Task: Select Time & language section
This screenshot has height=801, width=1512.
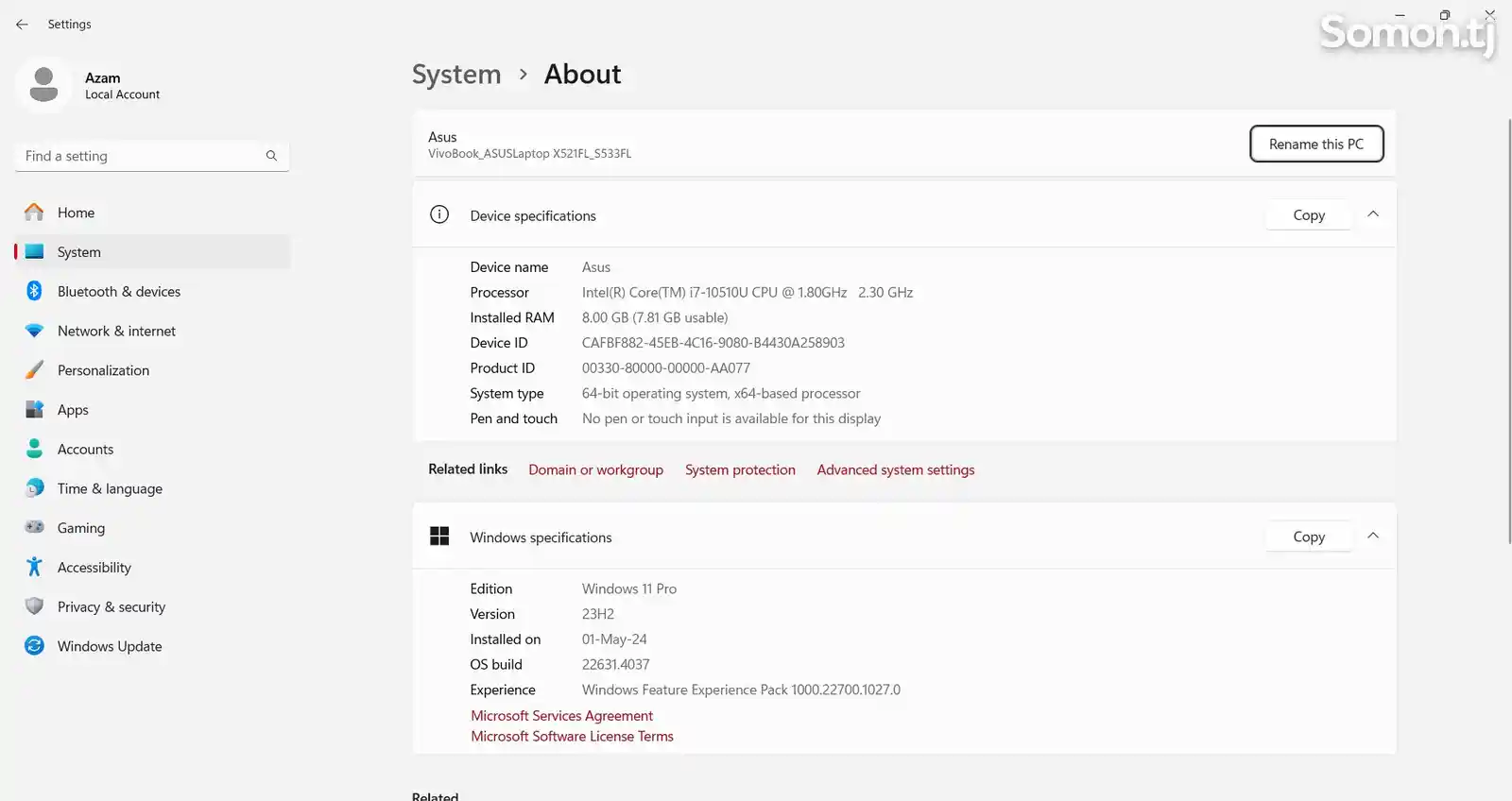Action: pyautogui.click(x=152, y=488)
